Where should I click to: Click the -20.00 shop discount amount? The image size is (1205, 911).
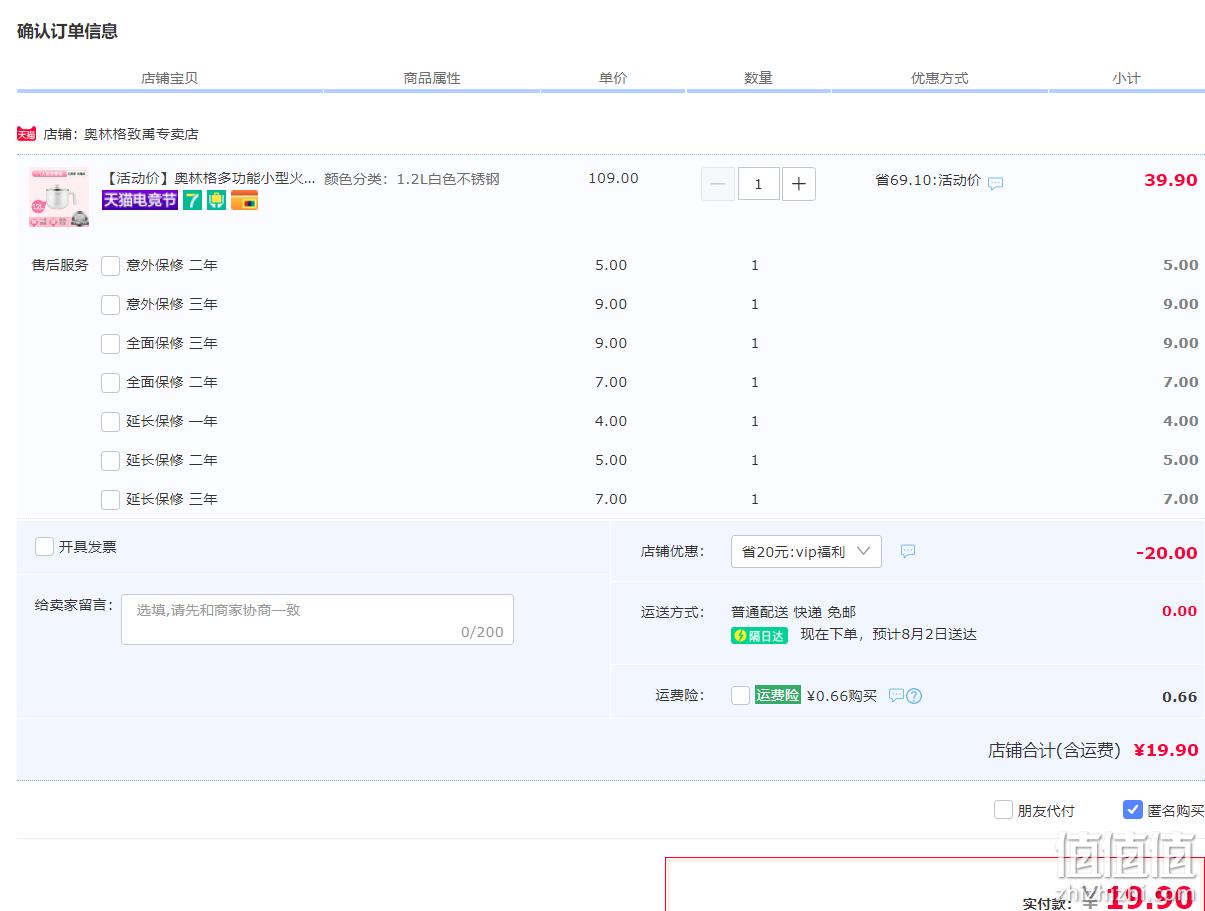tap(1167, 553)
